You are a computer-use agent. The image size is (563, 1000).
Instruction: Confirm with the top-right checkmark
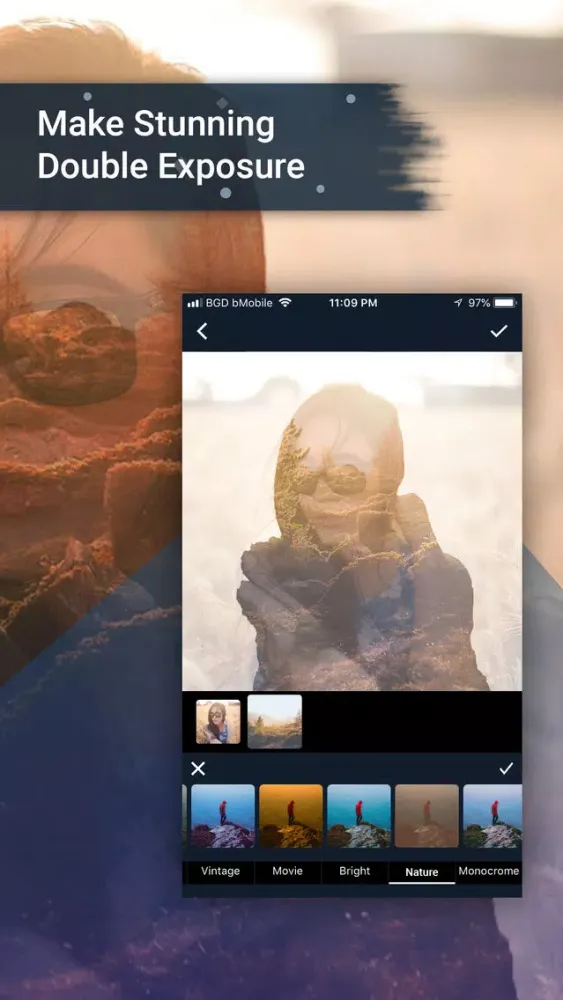499,330
